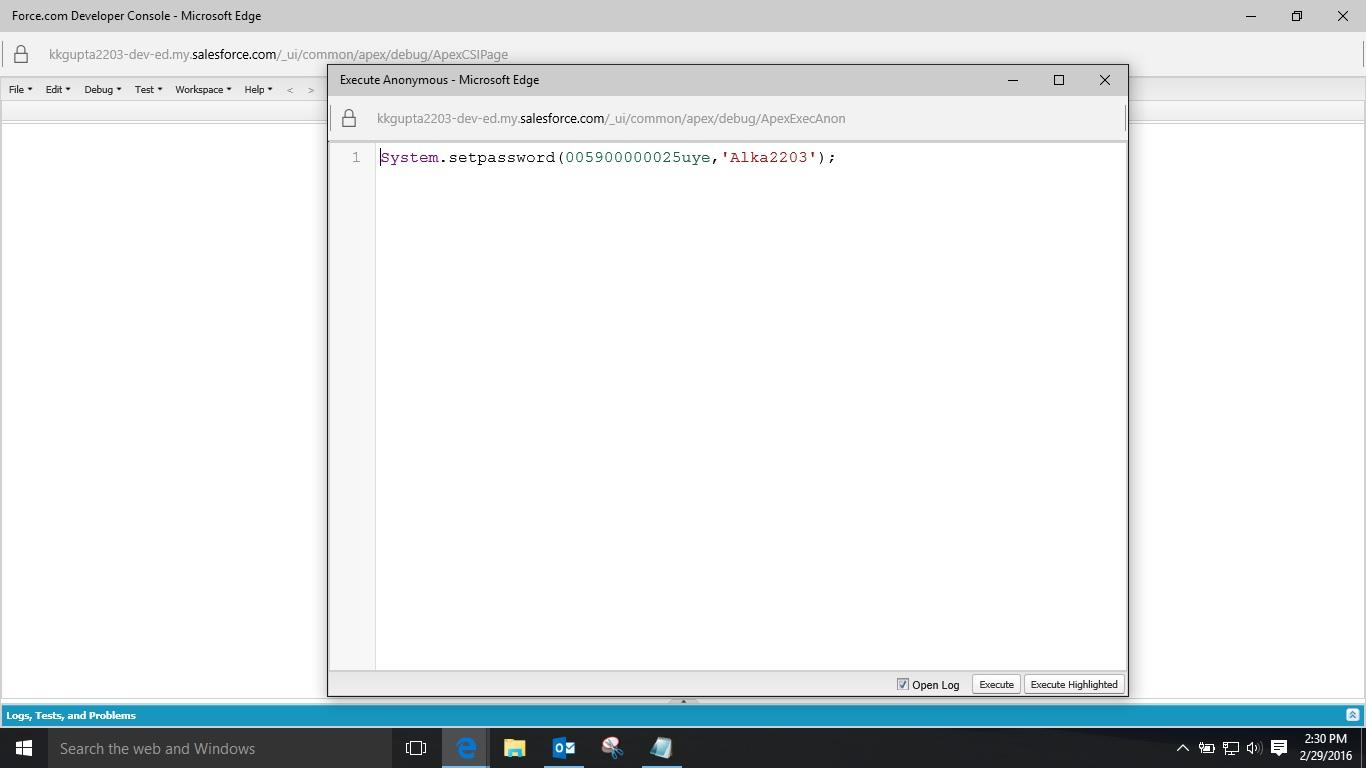Click the taskbar clock showing 2:30 PM
Image resolution: width=1366 pixels, height=768 pixels.
point(1325,748)
